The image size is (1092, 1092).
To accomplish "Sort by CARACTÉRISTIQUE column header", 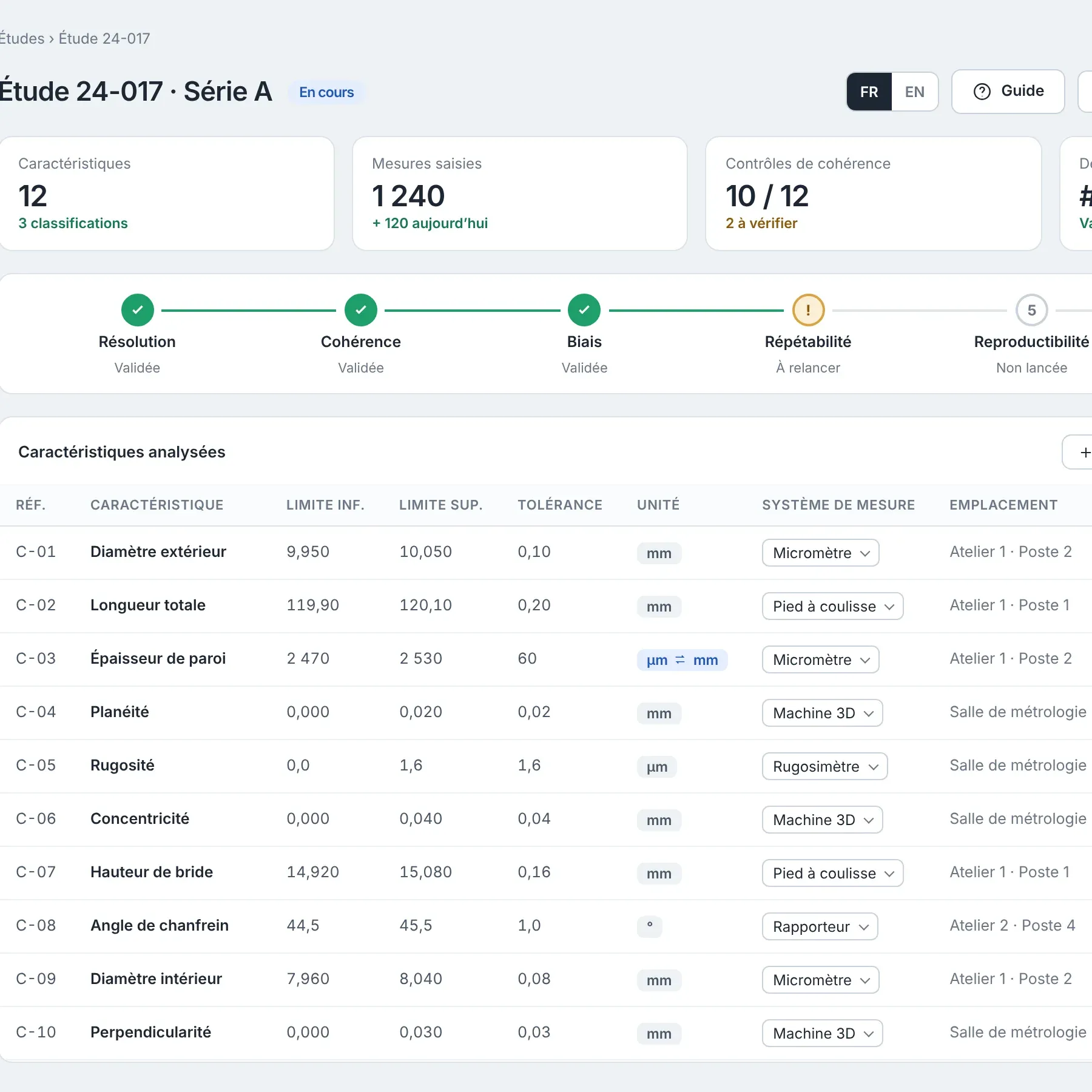I will pos(157,505).
